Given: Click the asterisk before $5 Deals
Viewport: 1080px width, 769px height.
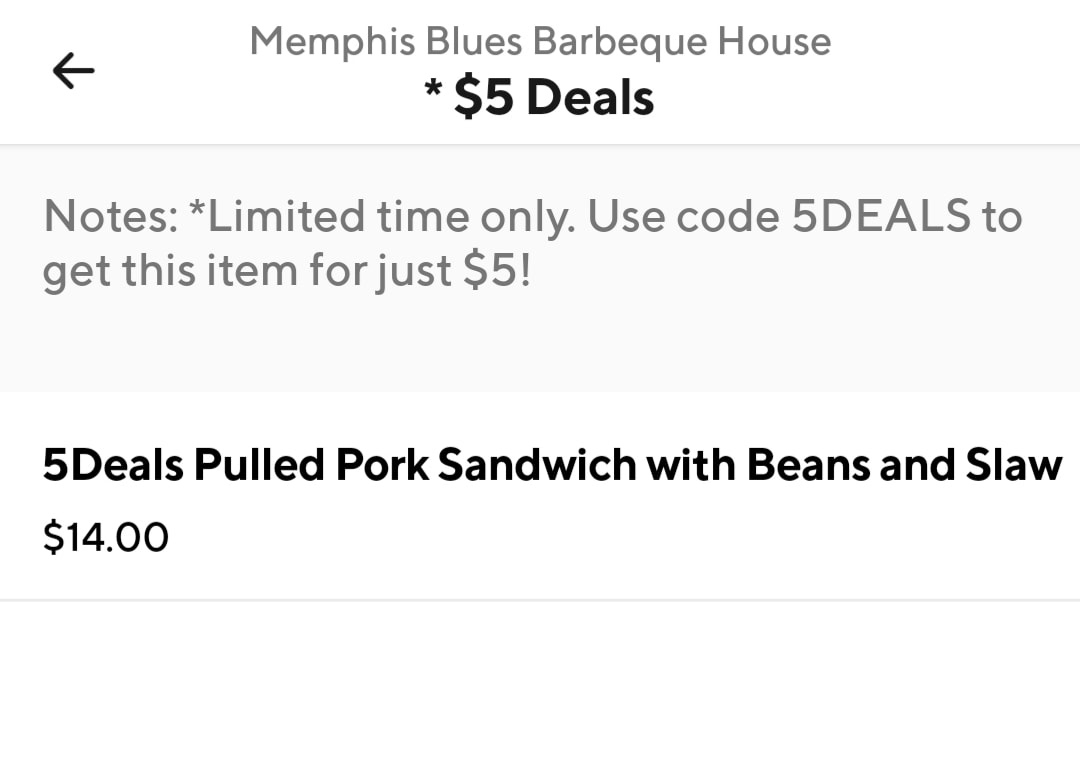Looking at the screenshot, I should pos(432,93).
